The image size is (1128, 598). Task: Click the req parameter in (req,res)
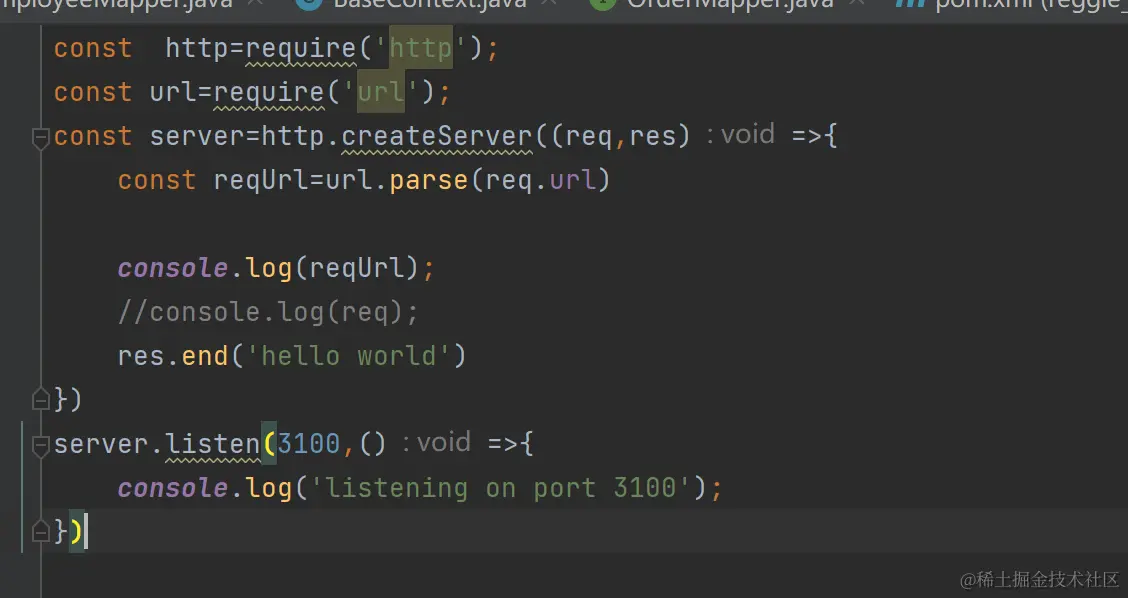pyautogui.click(x=589, y=137)
